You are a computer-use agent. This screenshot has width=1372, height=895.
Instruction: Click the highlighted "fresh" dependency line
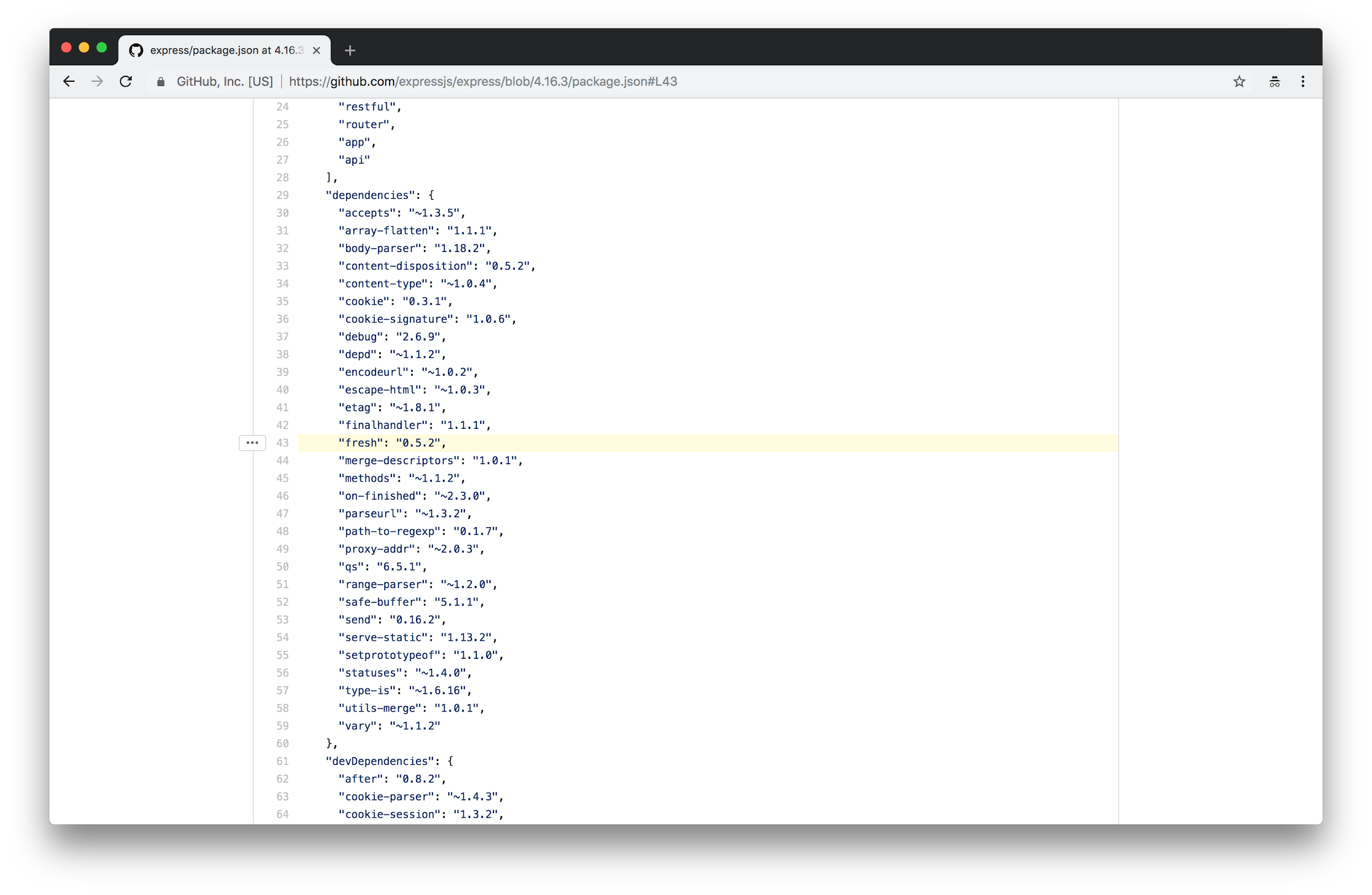click(392, 443)
